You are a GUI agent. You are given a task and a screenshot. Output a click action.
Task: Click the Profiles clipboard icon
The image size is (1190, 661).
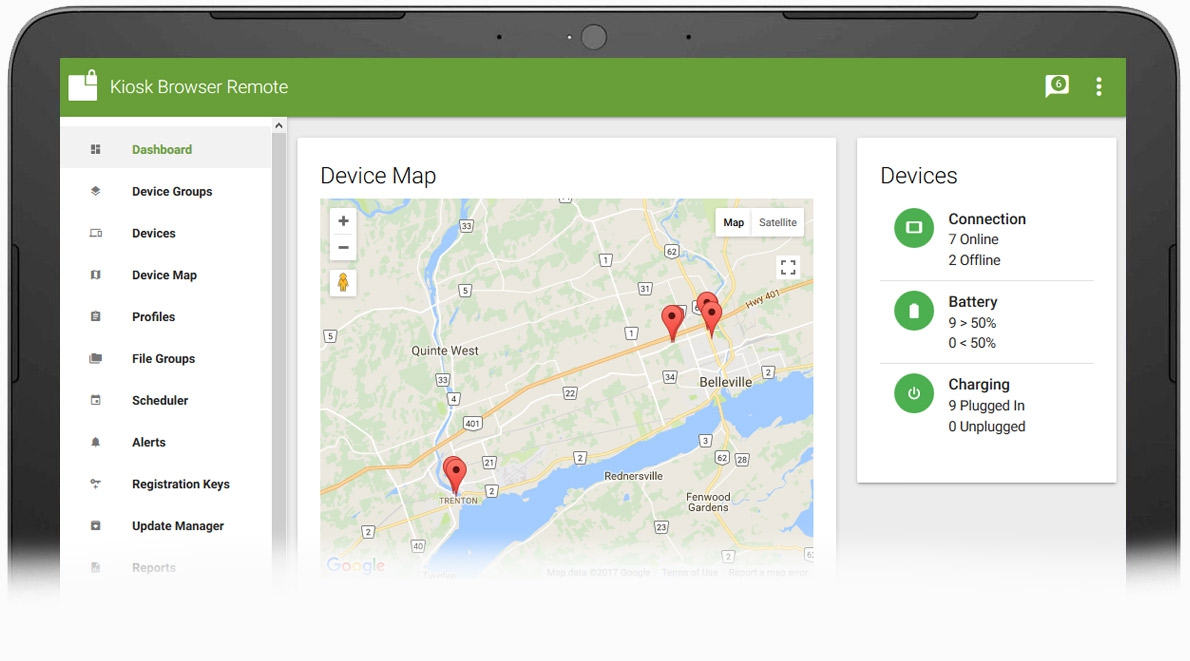tap(96, 316)
